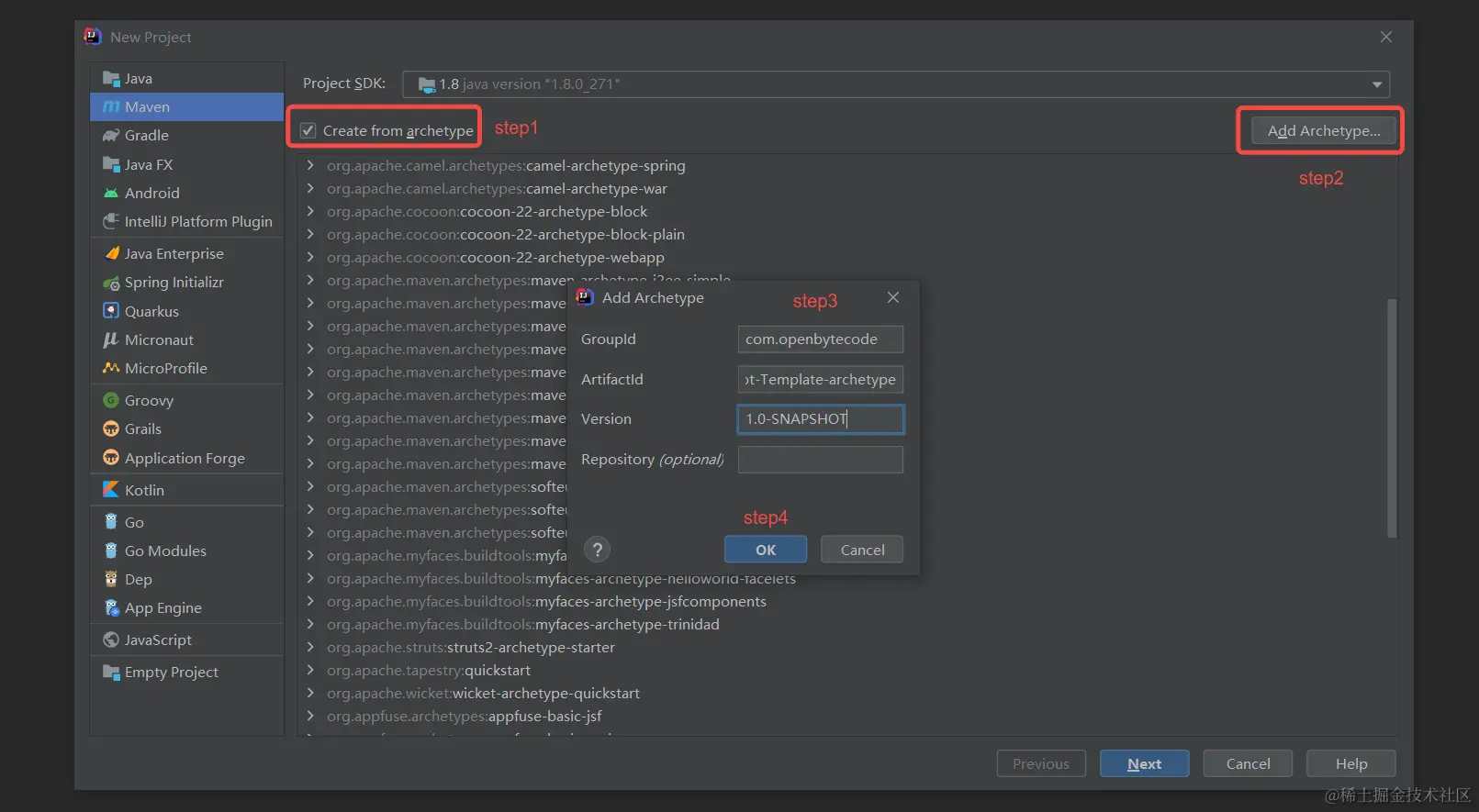Click the Go Modules gopher icon

tap(111, 551)
